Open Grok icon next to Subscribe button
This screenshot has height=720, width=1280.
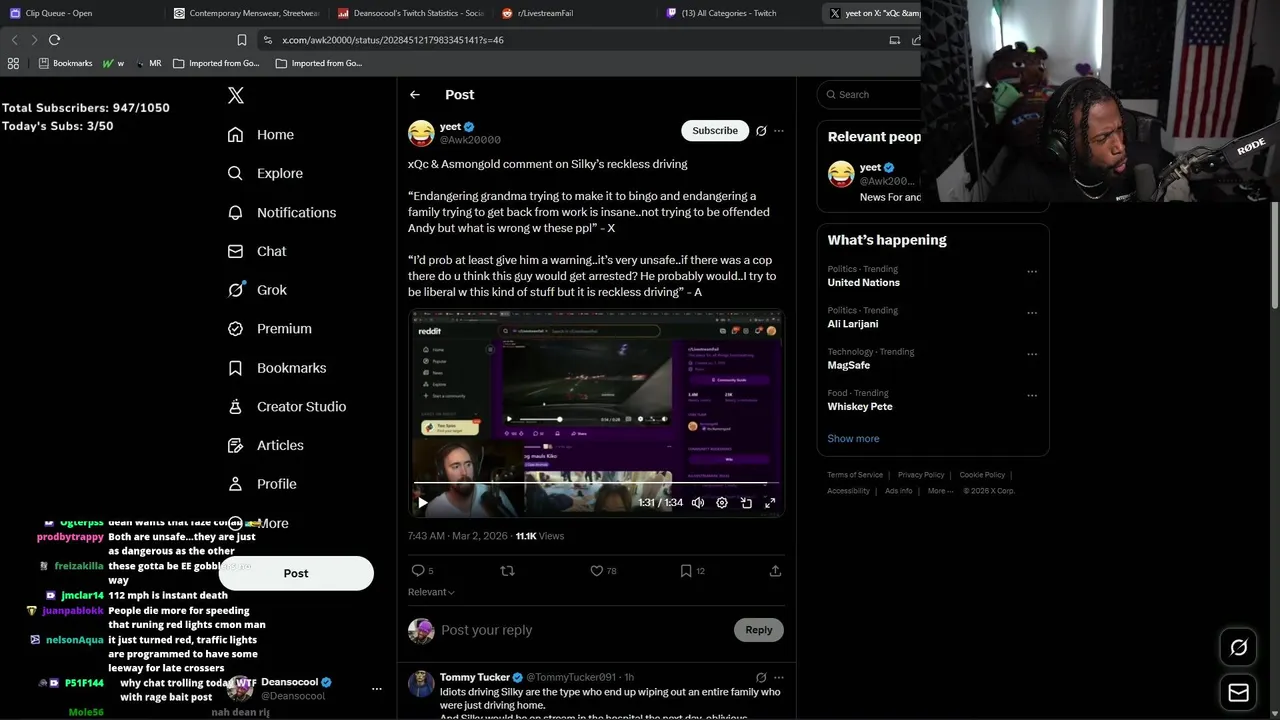point(761,131)
